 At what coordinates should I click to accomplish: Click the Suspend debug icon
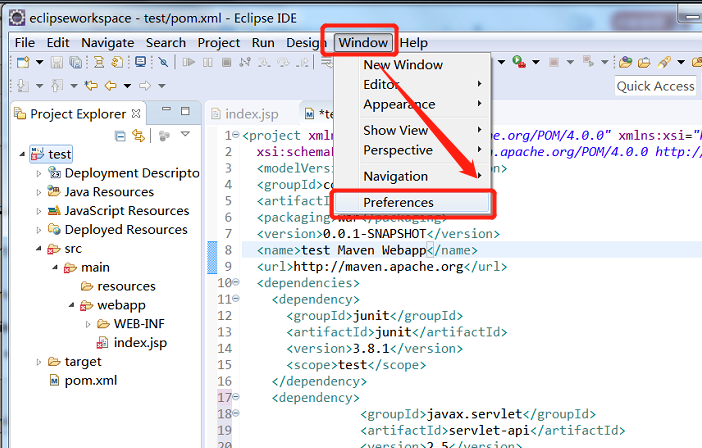point(208,62)
